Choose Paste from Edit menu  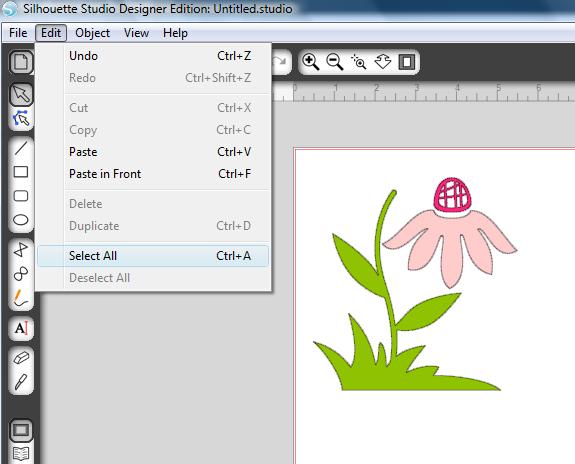click(x=153, y=152)
